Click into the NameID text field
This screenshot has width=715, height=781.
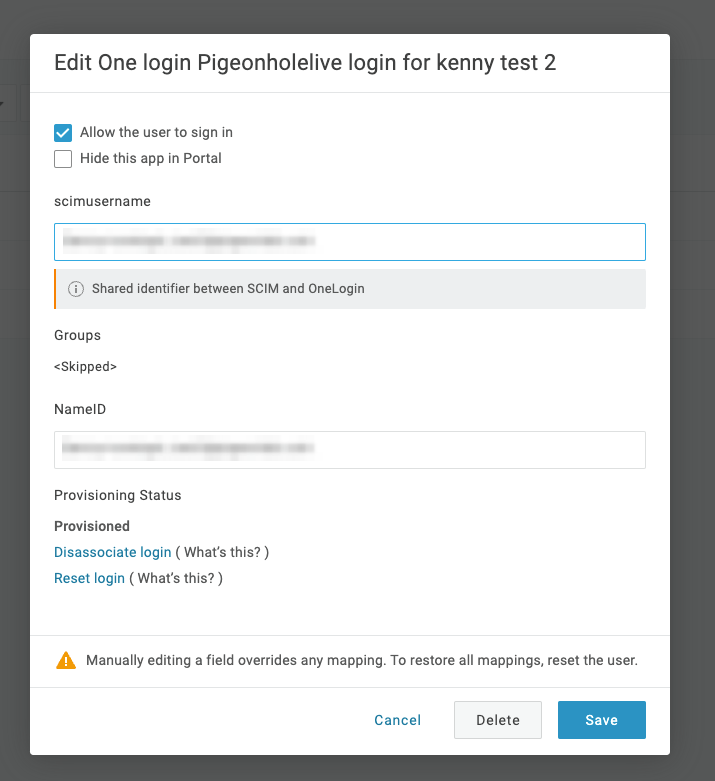[x=350, y=450]
